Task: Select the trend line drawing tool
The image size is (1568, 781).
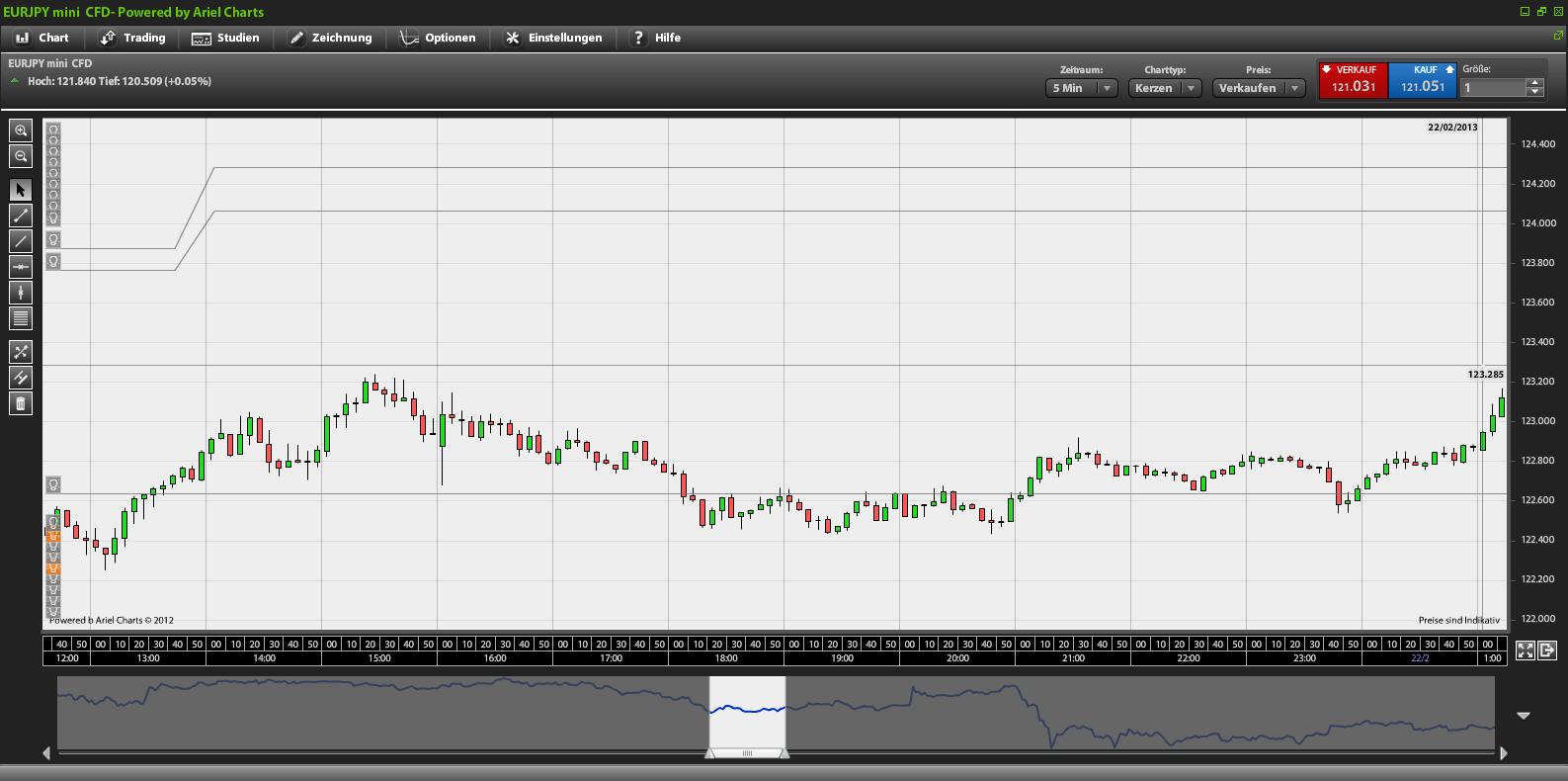Action: click(x=21, y=216)
